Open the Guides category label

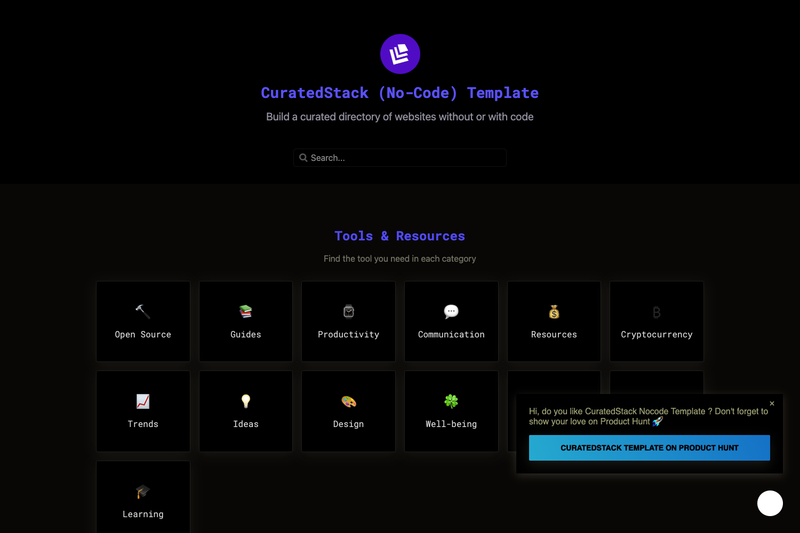245,335
